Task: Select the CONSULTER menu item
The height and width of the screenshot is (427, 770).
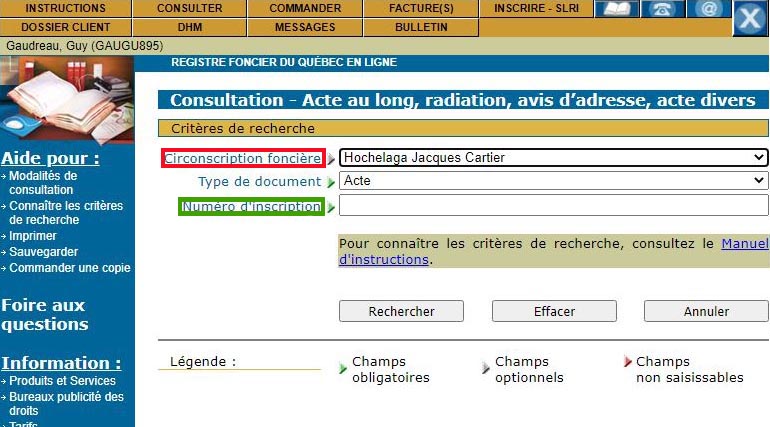Action: (x=189, y=8)
